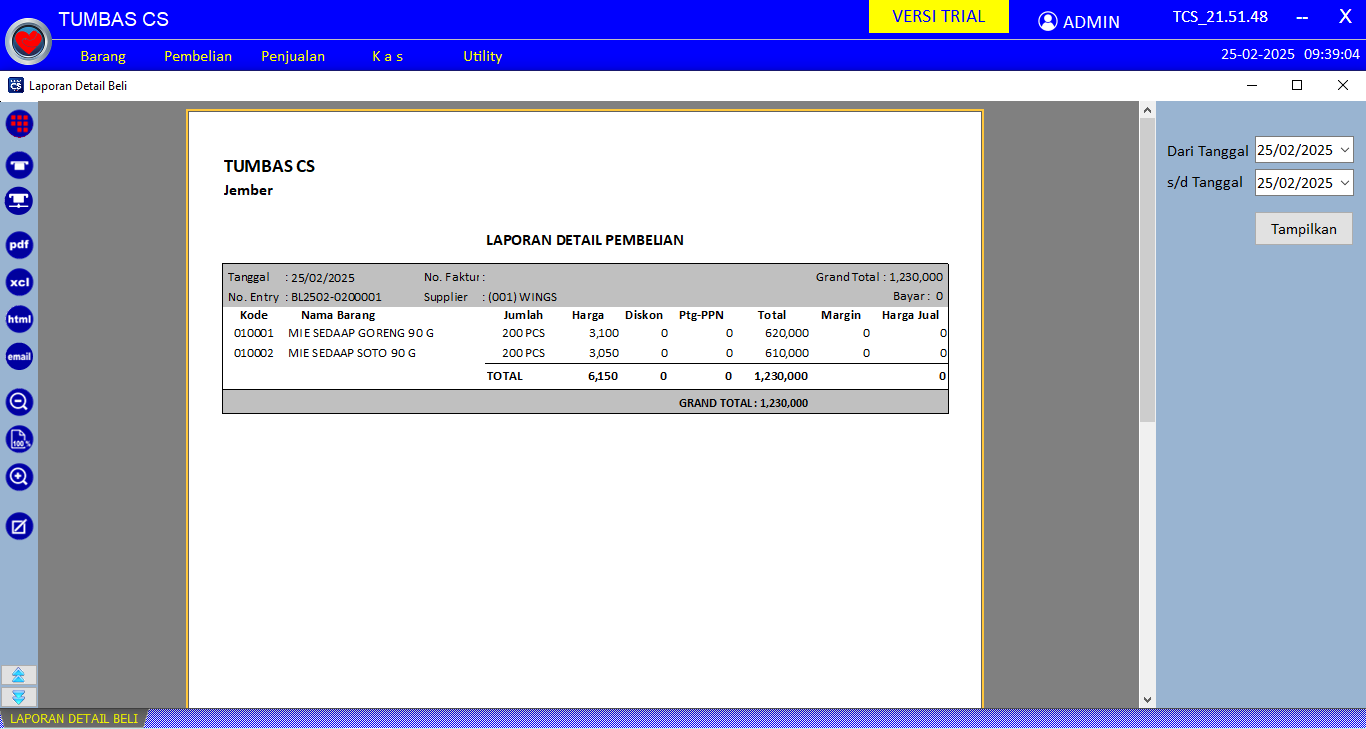Click the red grid icon in the sidebar
This screenshot has width=1366, height=729.
tap(19, 124)
